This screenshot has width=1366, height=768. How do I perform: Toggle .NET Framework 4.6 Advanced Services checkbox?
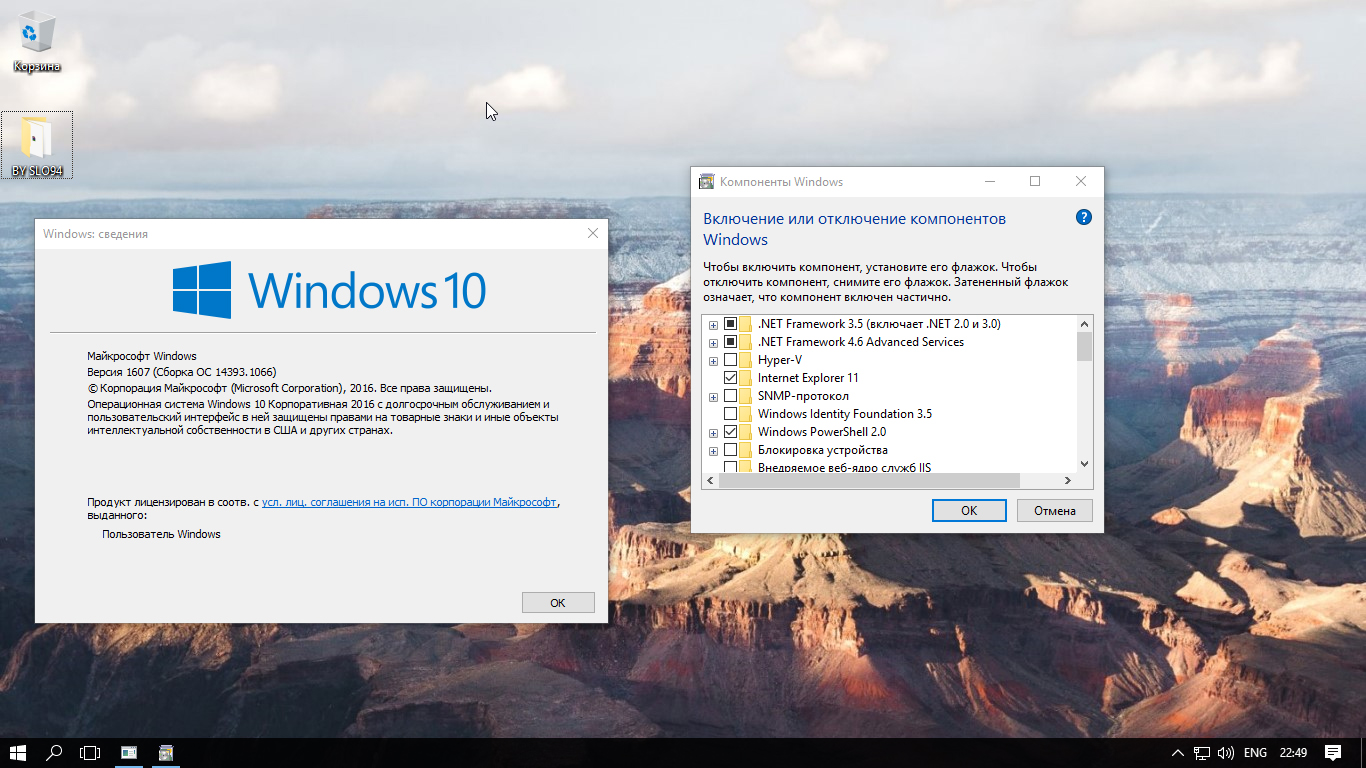730,342
